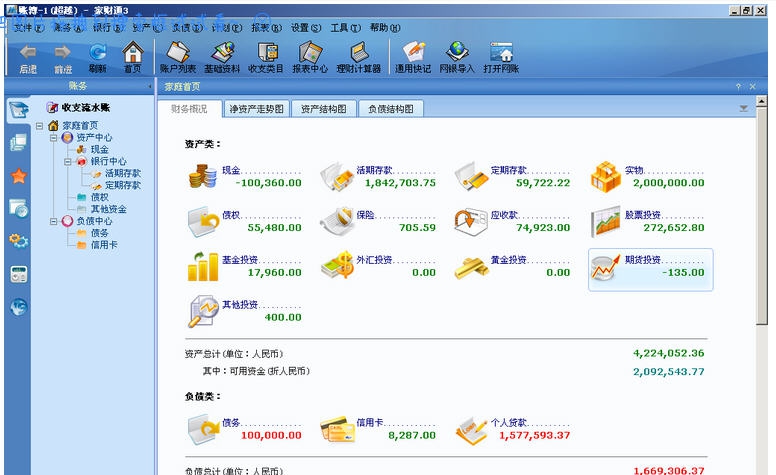The image size is (776, 475).
Task: Click the 4,224,052.36 total assets value
Action: click(x=669, y=353)
